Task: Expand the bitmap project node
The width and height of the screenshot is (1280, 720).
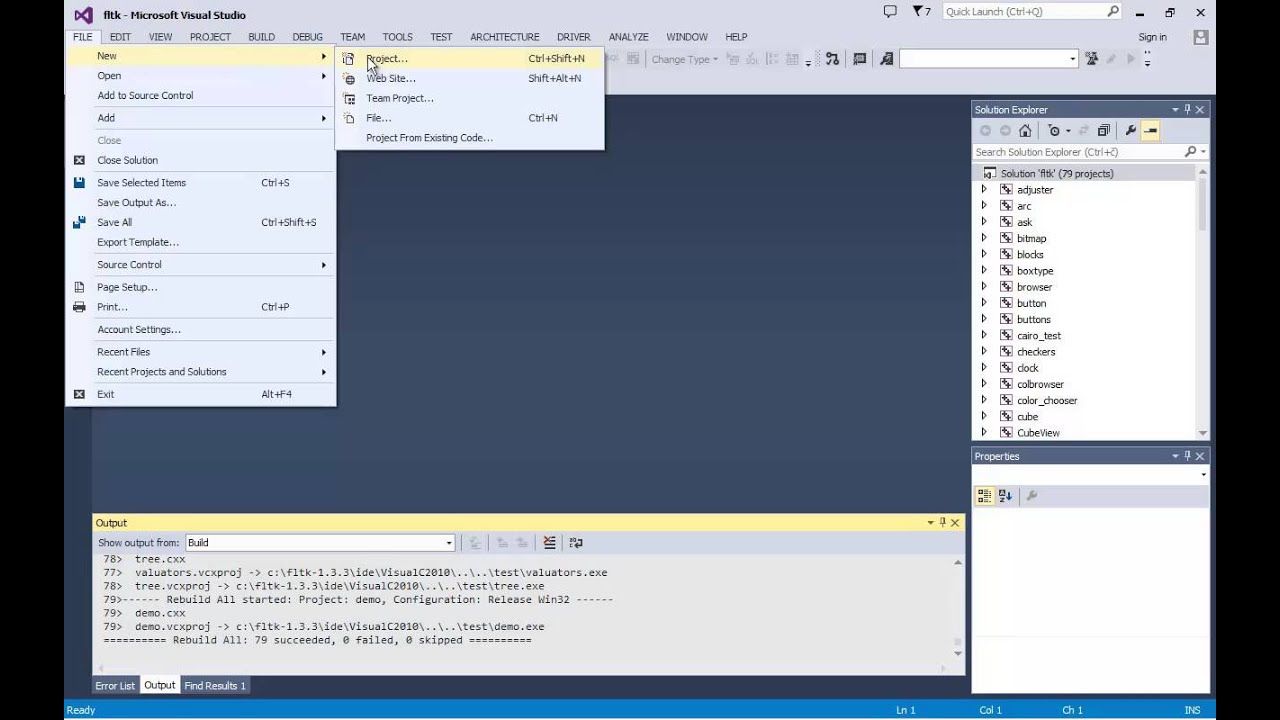Action: [983, 238]
